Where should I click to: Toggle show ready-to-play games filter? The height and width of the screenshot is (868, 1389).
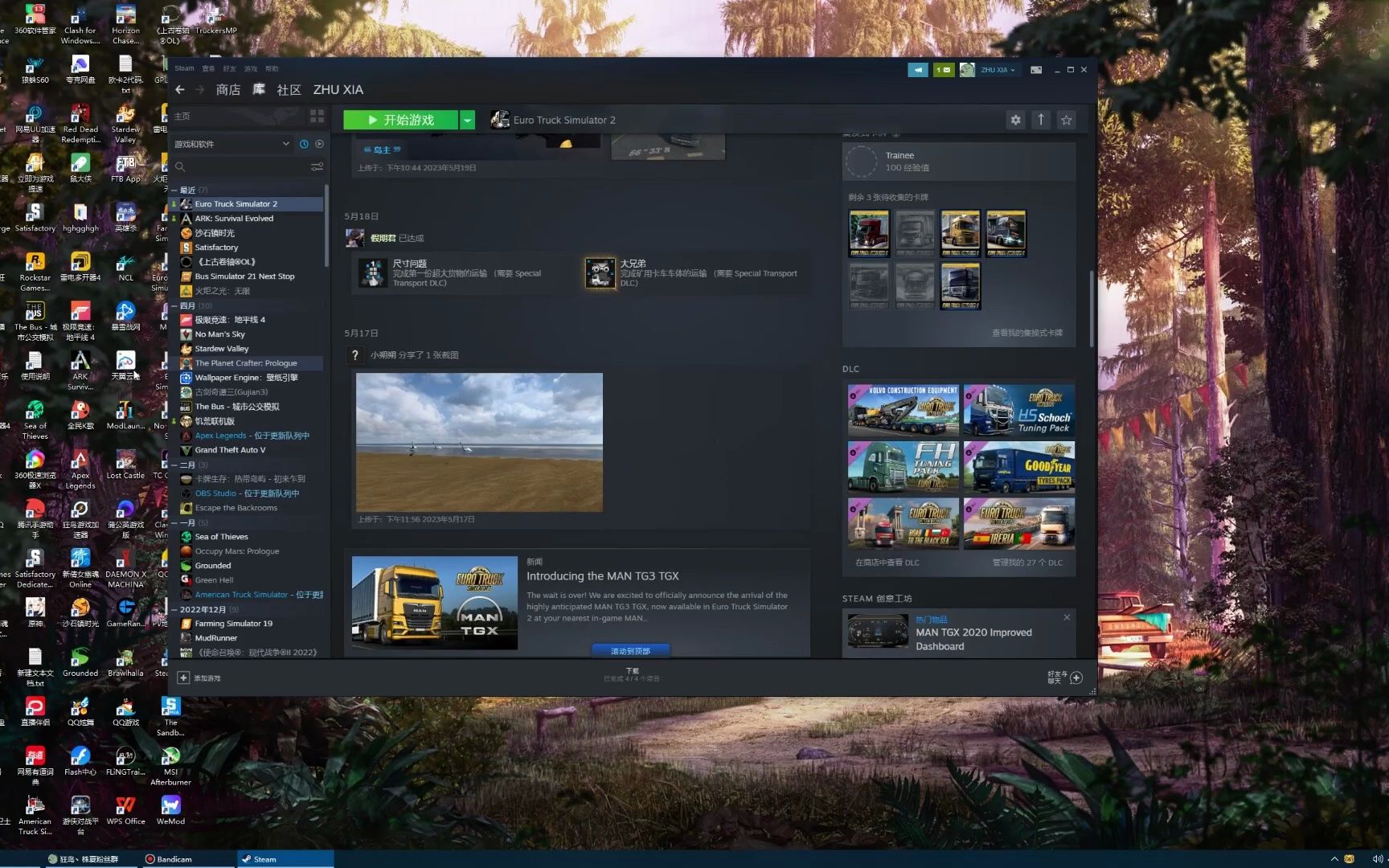click(x=319, y=144)
